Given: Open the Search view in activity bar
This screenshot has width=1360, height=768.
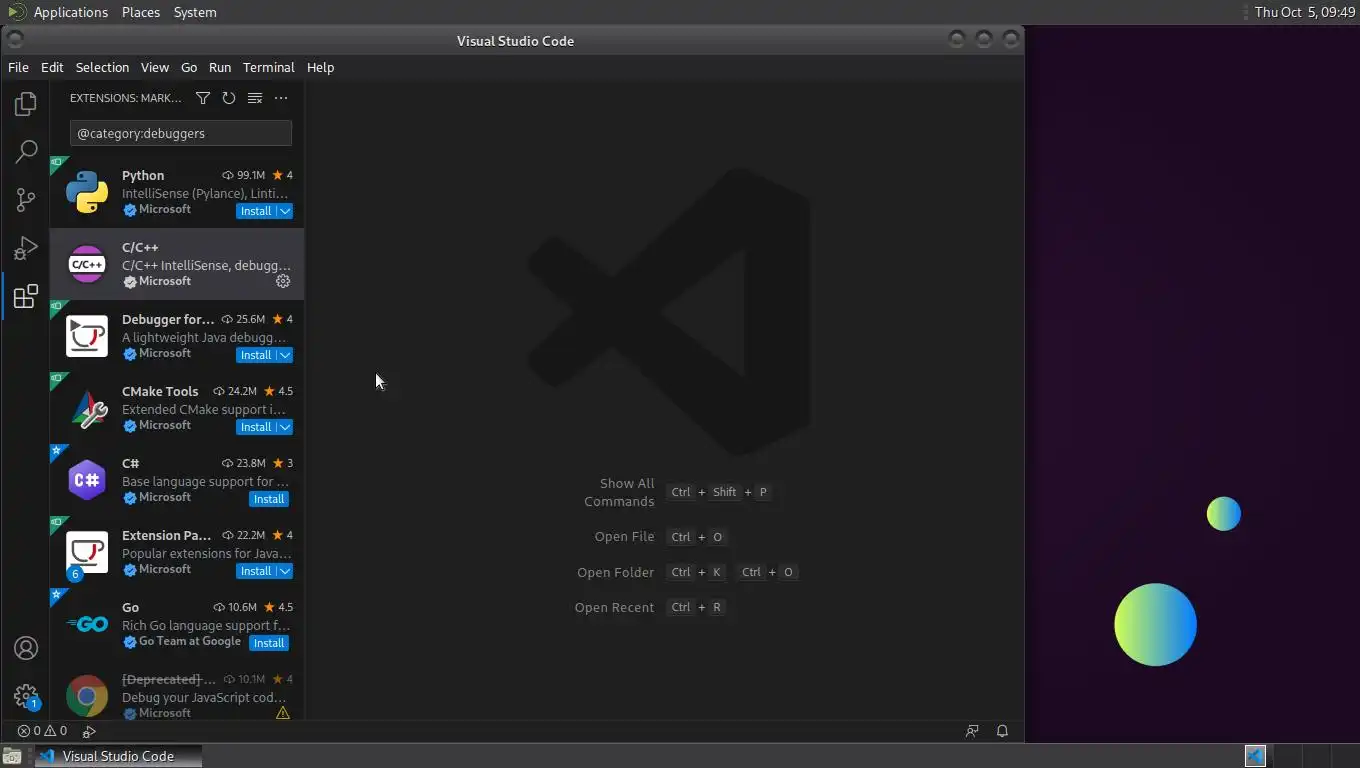Looking at the screenshot, I should pos(26,152).
